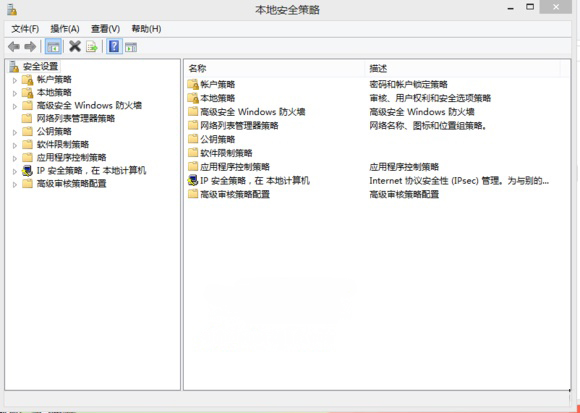
Task: Click the 安全设置 root node icon
Action: click(14, 67)
